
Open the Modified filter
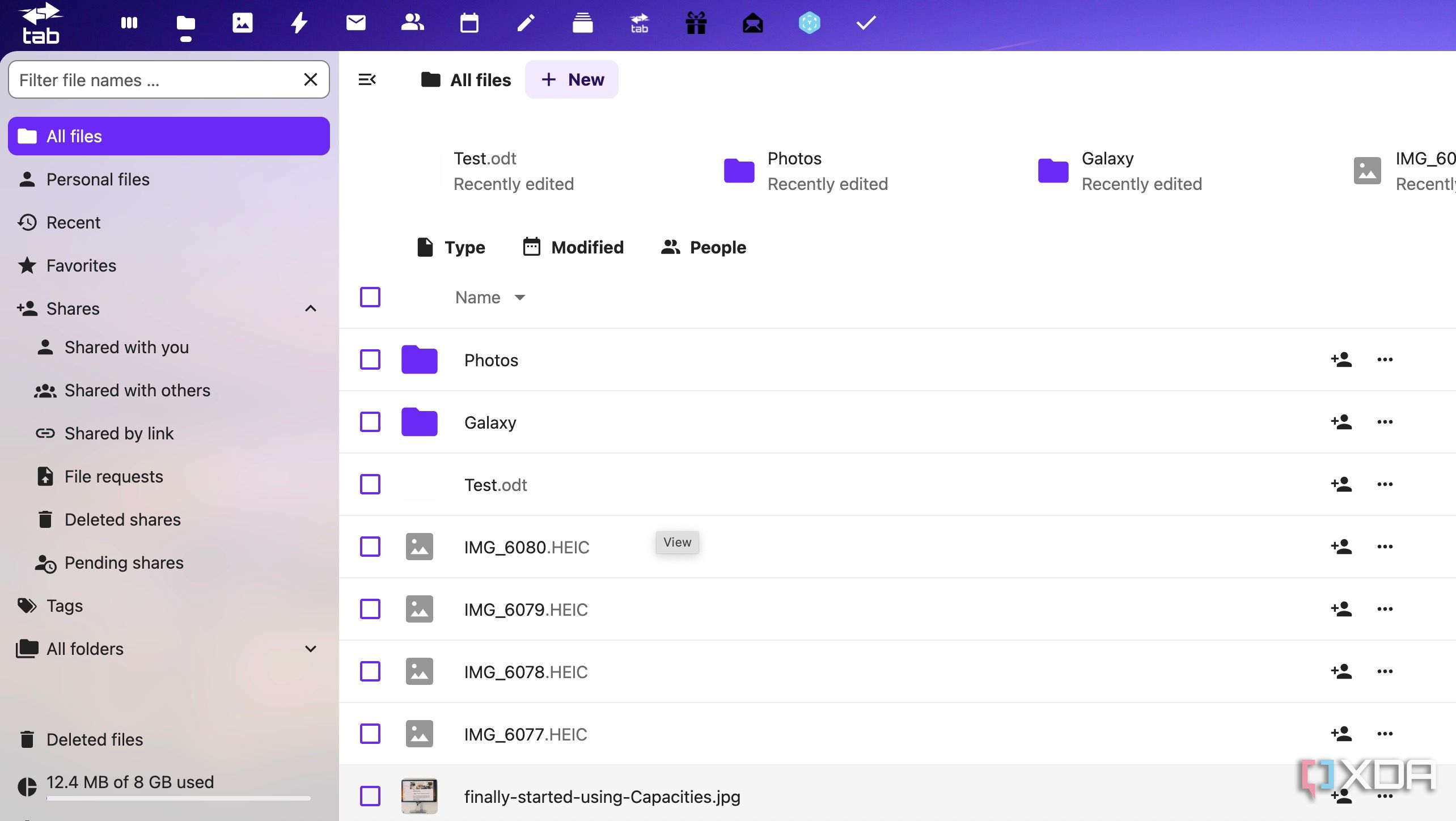pos(573,247)
